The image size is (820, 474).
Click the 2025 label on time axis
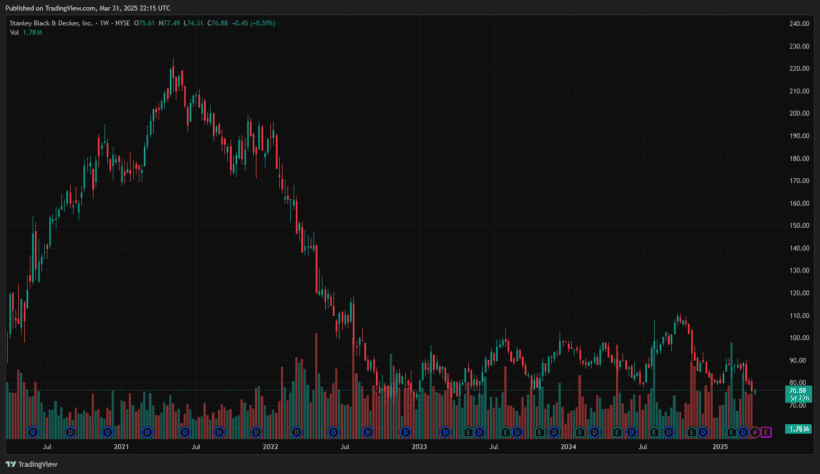point(718,447)
